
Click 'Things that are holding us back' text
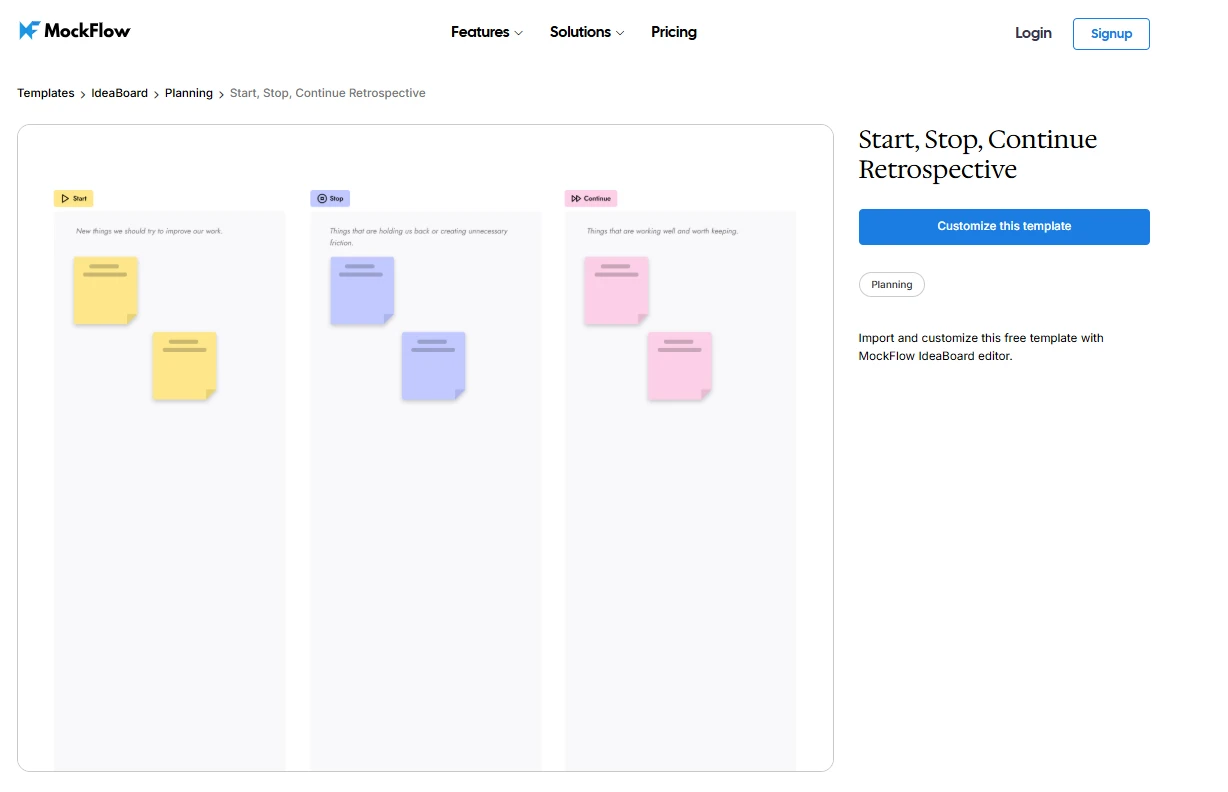(x=419, y=237)
